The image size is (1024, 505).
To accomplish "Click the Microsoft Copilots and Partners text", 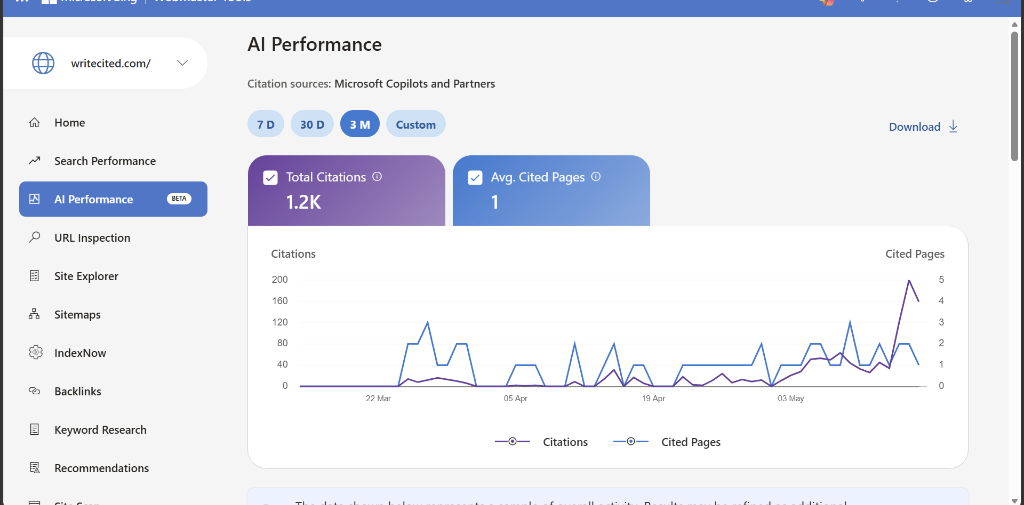I will click(415, 84).
